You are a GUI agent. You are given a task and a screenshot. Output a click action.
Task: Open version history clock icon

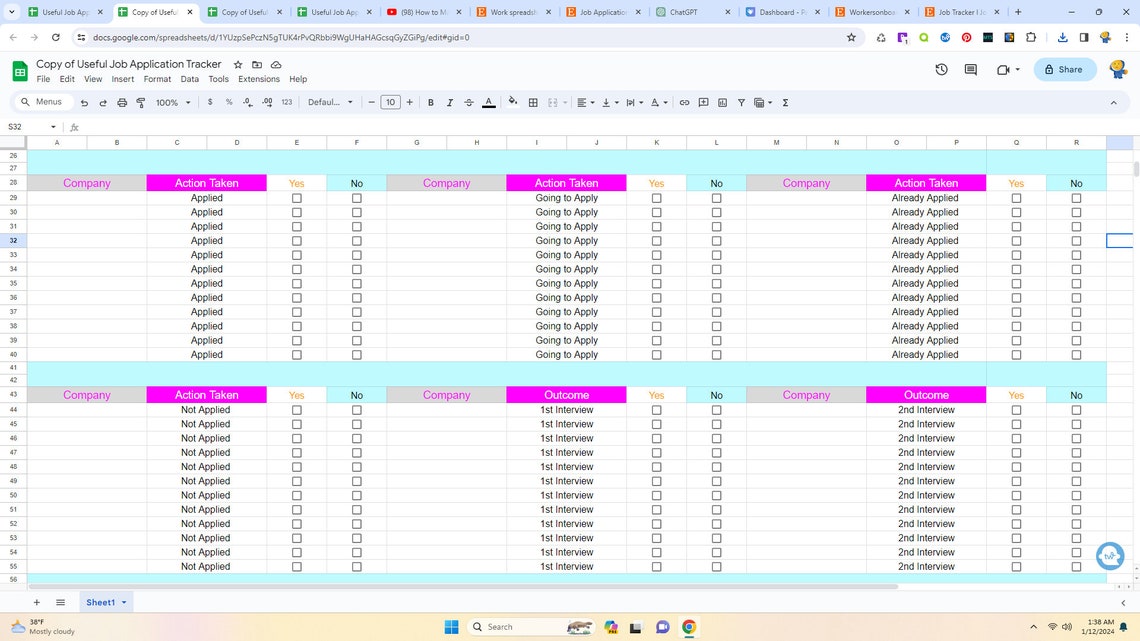click(x=940, y=69)
